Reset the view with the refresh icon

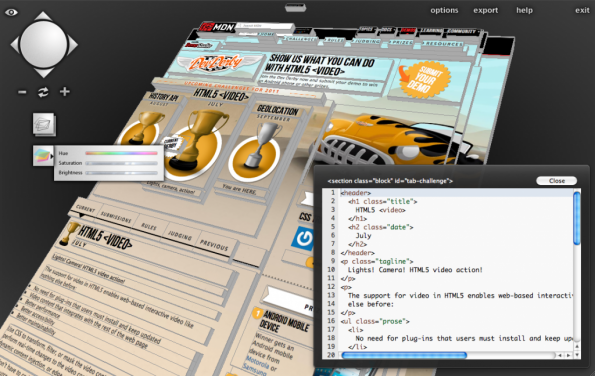tap(43, 92)
